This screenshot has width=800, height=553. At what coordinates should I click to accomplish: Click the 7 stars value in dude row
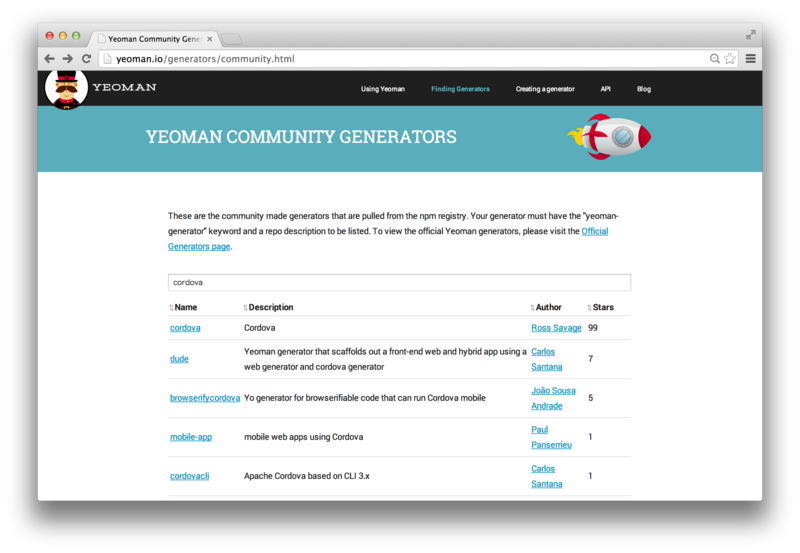(x=590, y=359)
